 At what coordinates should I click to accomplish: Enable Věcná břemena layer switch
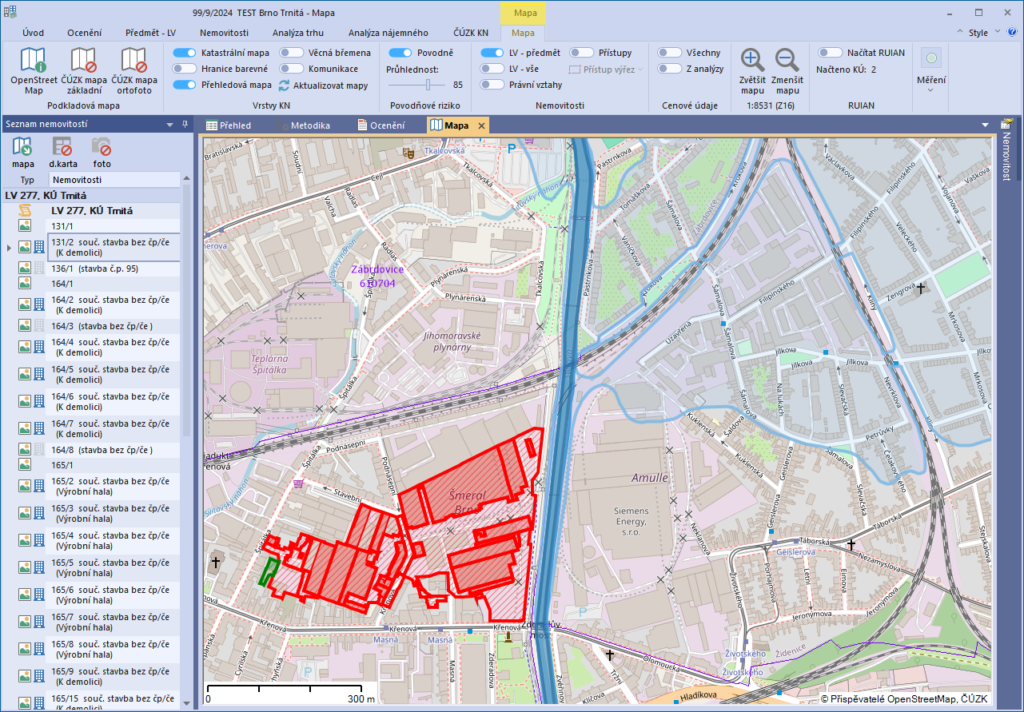point(291,52)
